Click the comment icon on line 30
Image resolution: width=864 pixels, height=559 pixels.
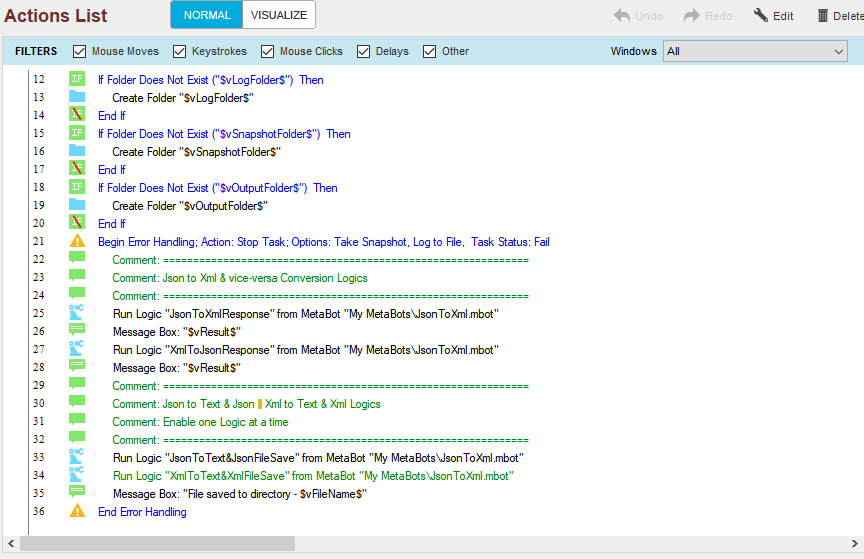tap(77, 404)
